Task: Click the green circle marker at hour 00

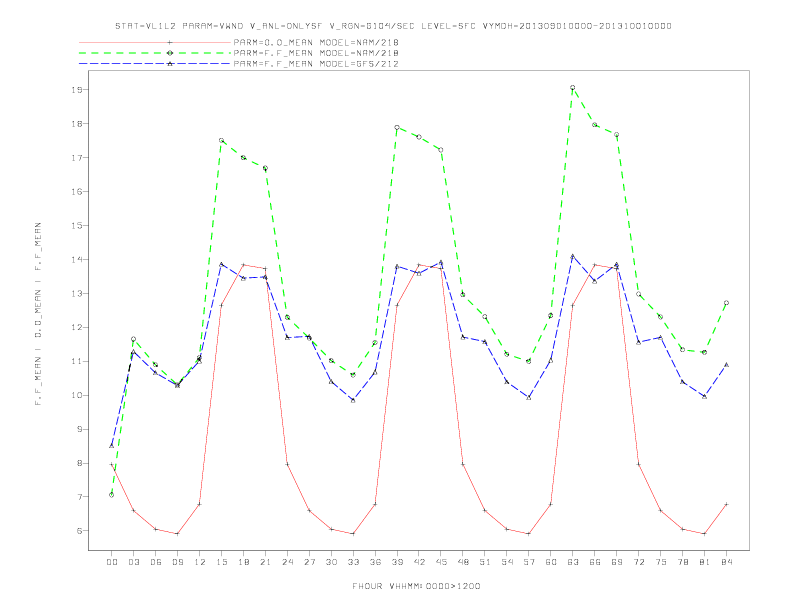Action: click(x=111, y=495)
